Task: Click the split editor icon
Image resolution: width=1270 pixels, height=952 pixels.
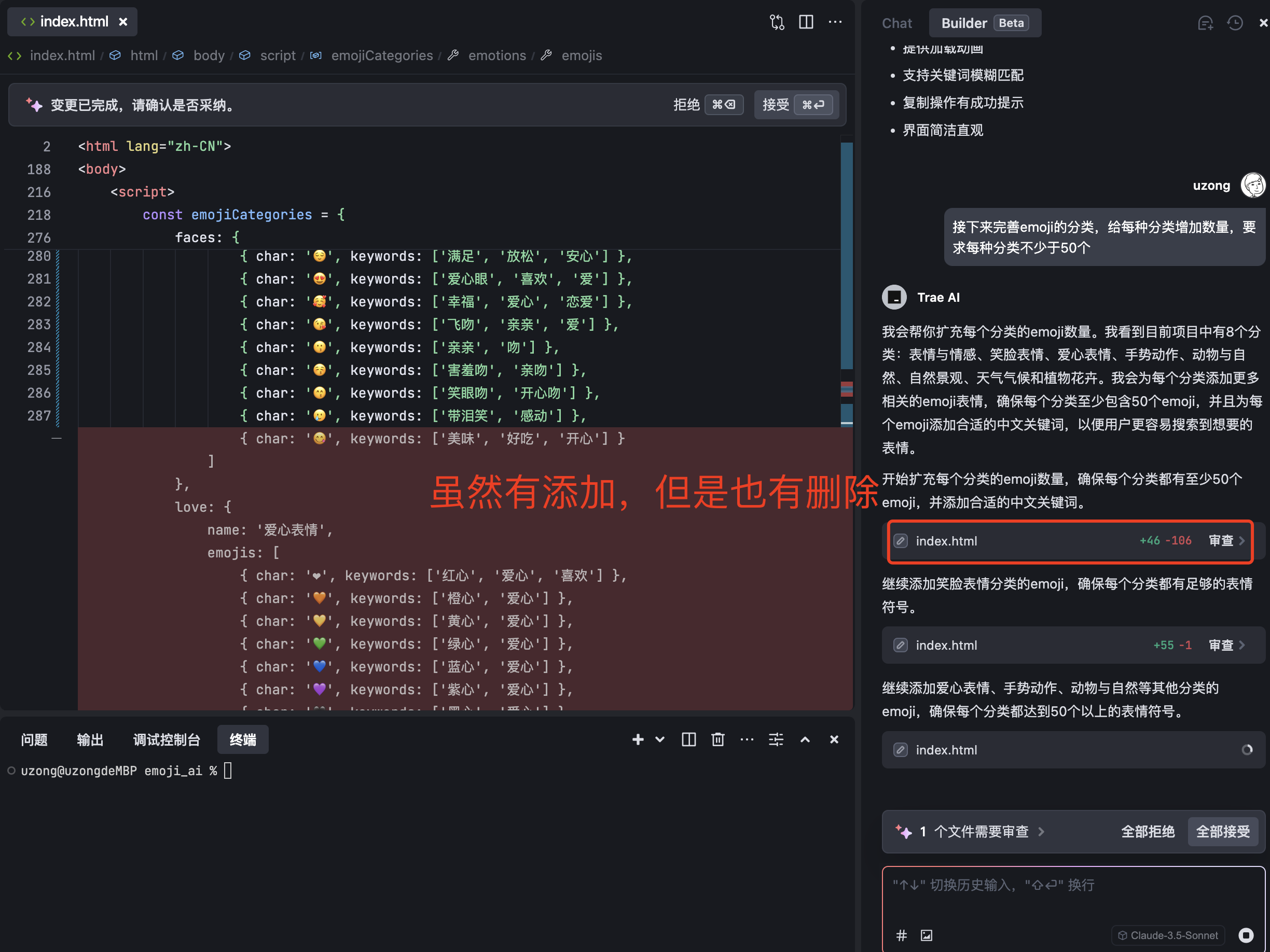Action: click(806, 22)
